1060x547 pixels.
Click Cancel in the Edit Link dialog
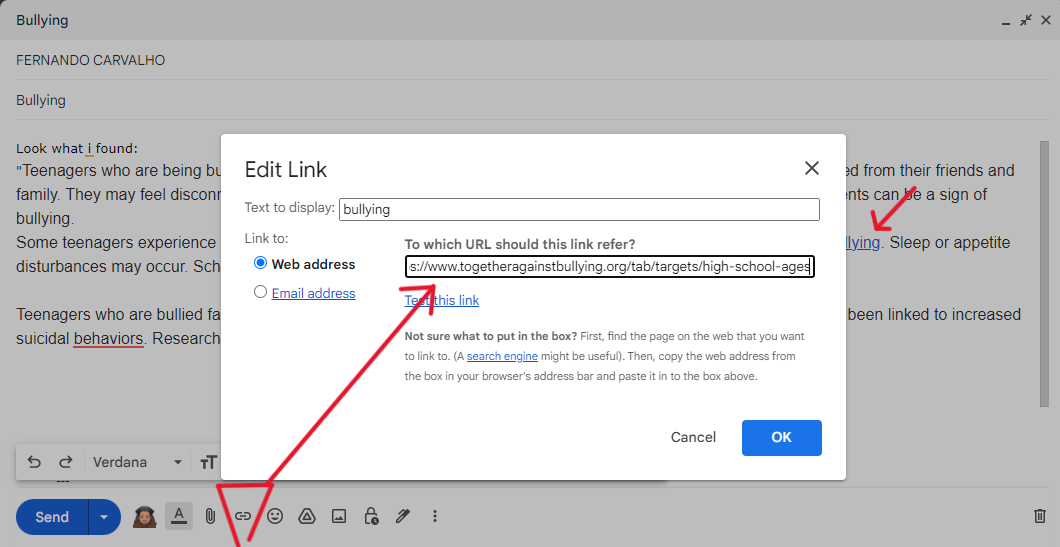click(x=693, y=437)
